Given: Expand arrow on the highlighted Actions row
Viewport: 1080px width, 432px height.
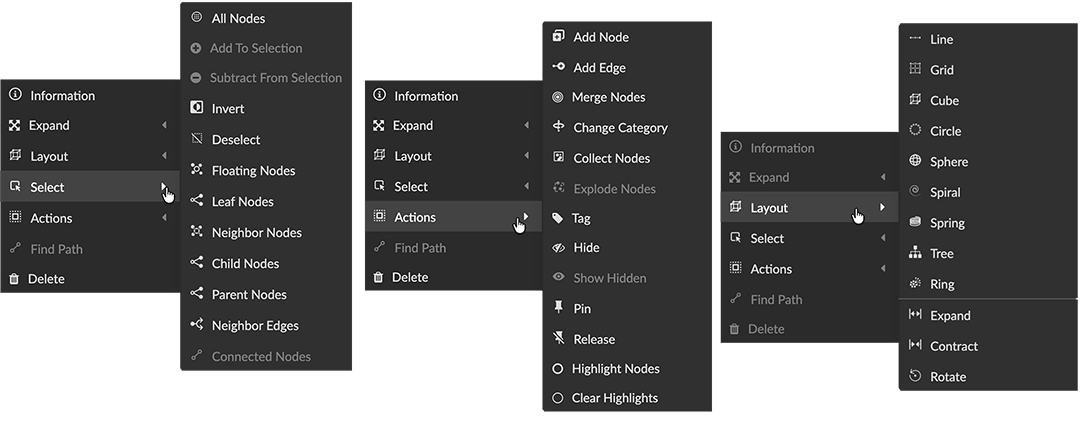Looking at the screenshot, I should [x=526, y=217].
